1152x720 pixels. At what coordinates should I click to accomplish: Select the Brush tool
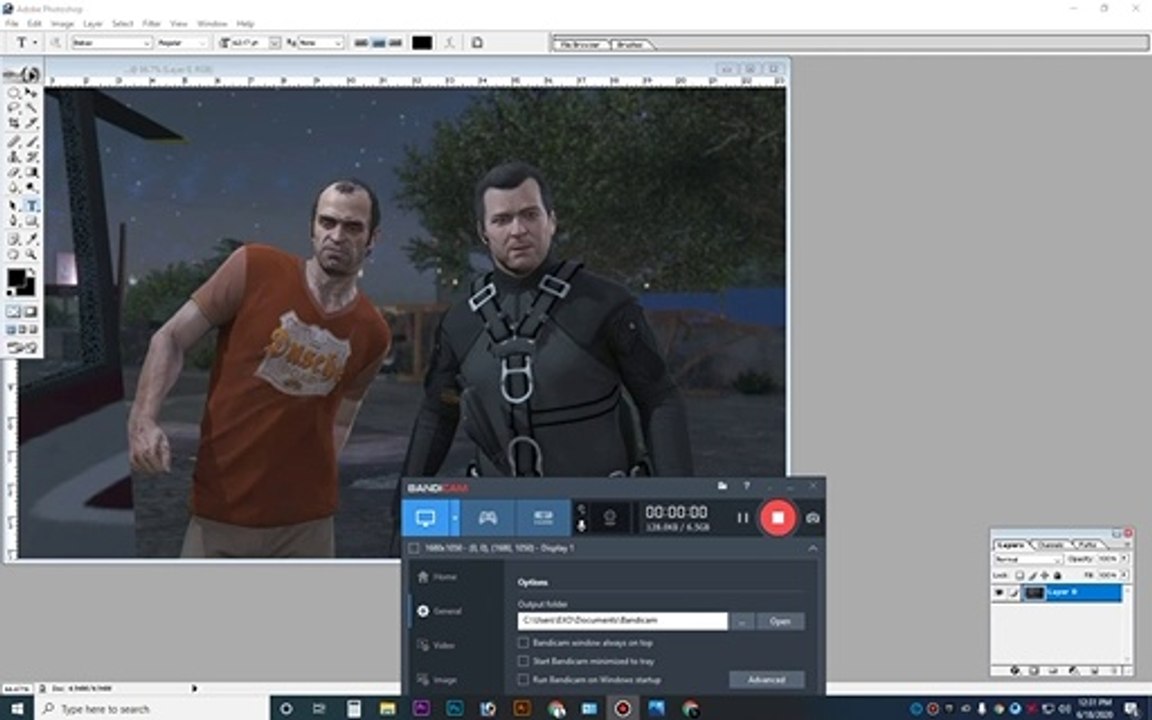[31, 140]
